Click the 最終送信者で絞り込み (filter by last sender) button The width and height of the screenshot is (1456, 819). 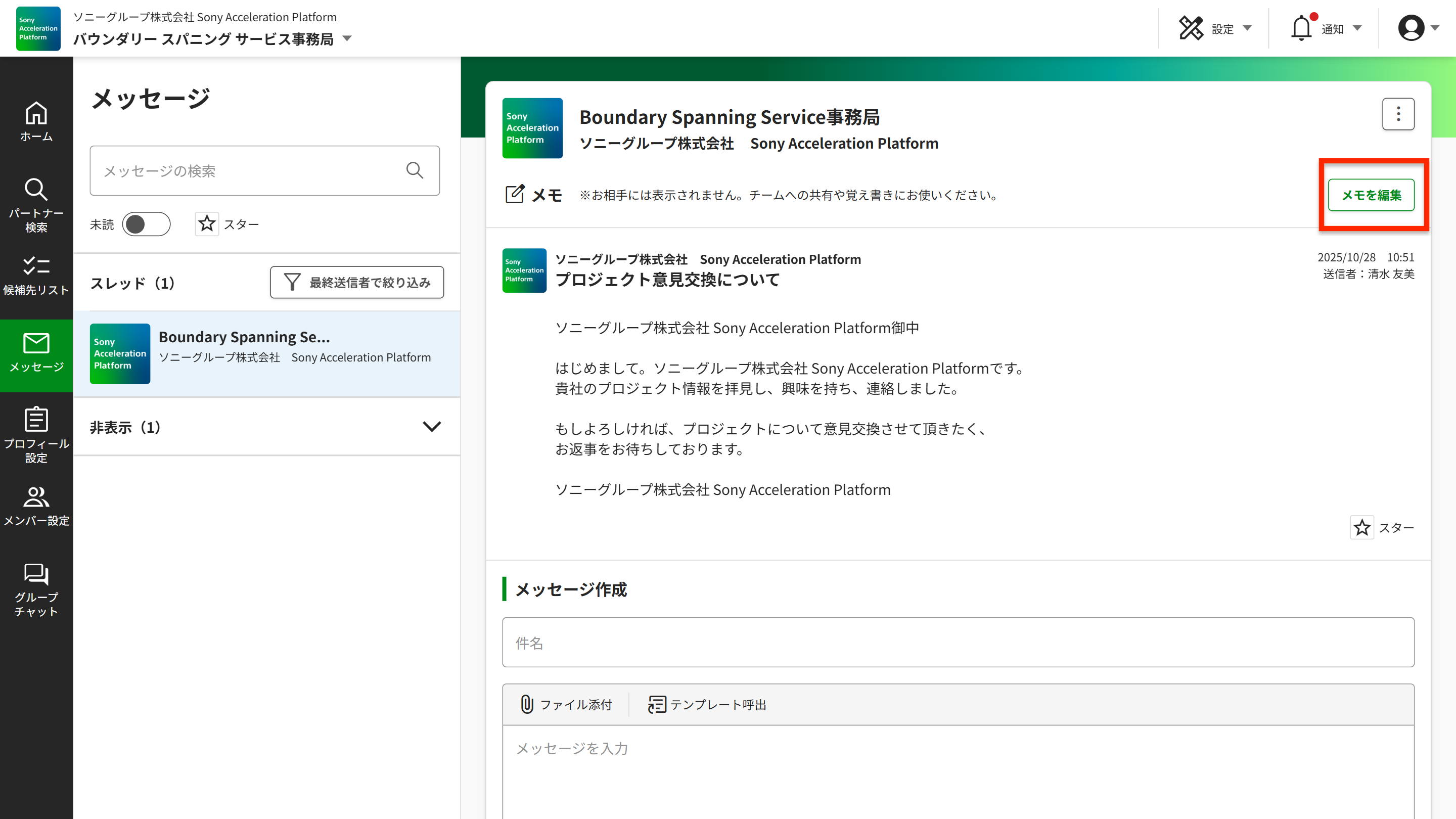pyautogui.click(x=356, y=282)
